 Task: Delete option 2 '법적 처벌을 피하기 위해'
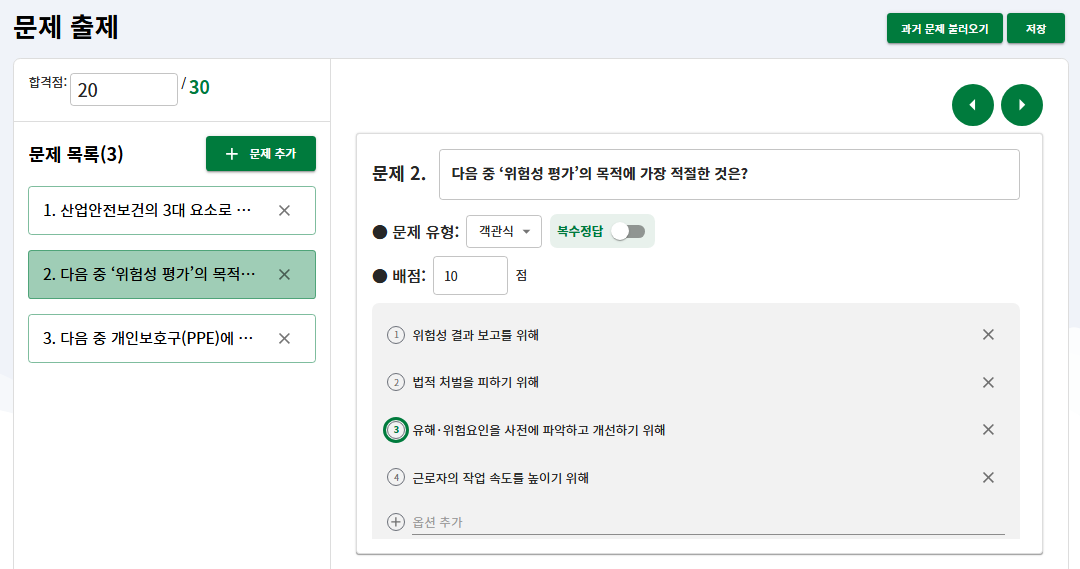(x=988, y=382)
